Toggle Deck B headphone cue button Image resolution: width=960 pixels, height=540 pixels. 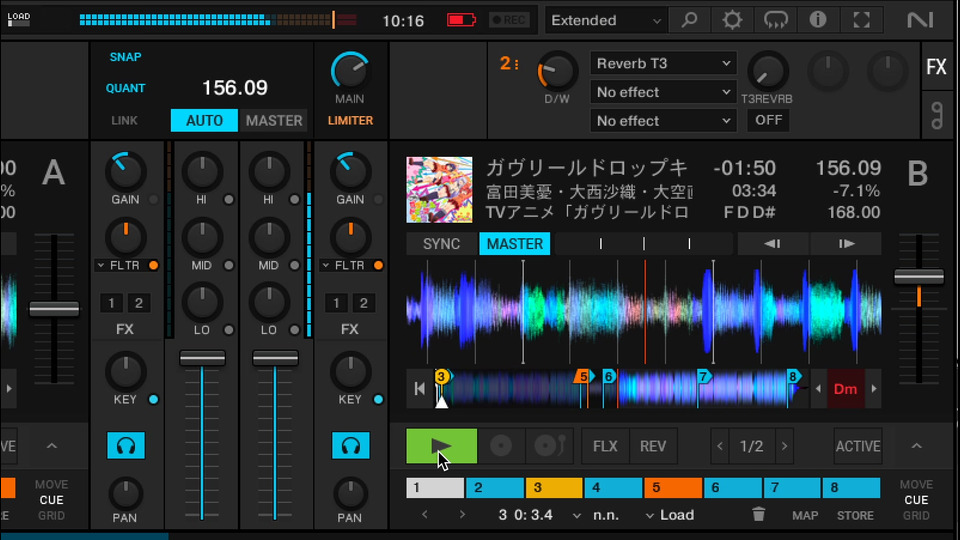tap(350, 446)
